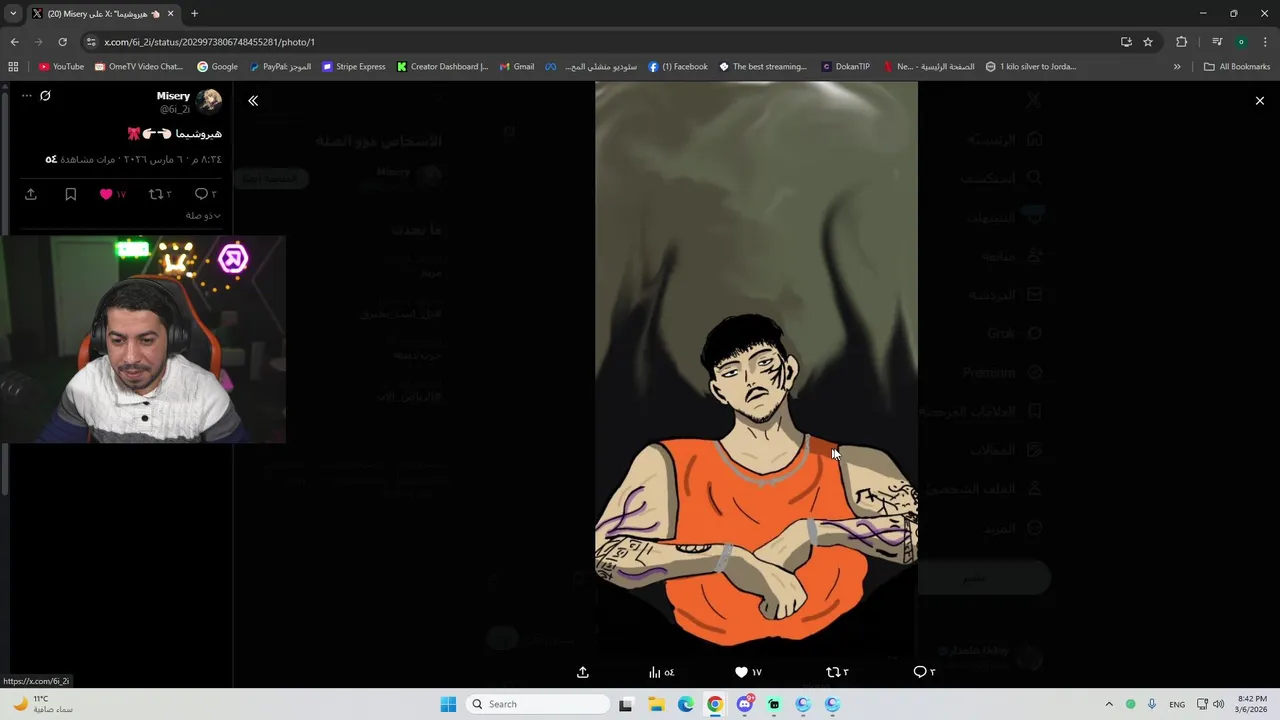The width and height of the screenshot is (1280, 720).
Task: Bookmark the post in the side panel
Action: click(70, 194)
